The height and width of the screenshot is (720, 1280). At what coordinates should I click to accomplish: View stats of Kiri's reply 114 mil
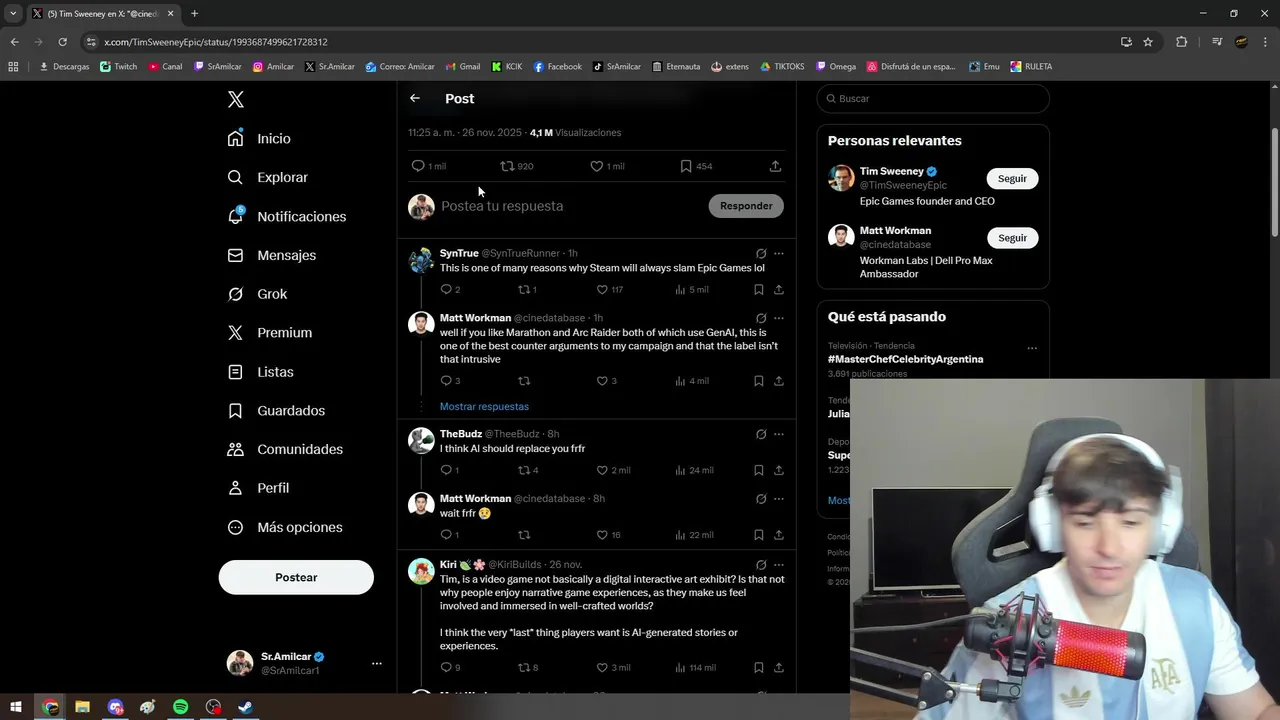pos(695,667)
